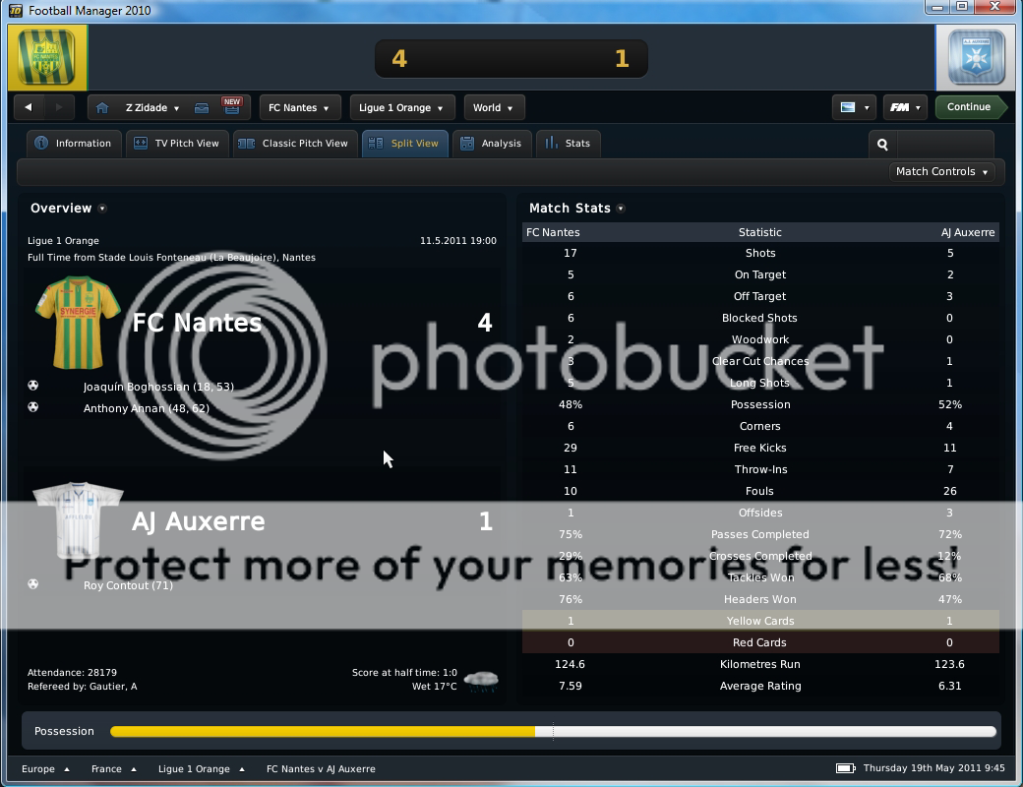Open the World dropdown menu
The image size is (1023, 787).
tap(493, 108)
